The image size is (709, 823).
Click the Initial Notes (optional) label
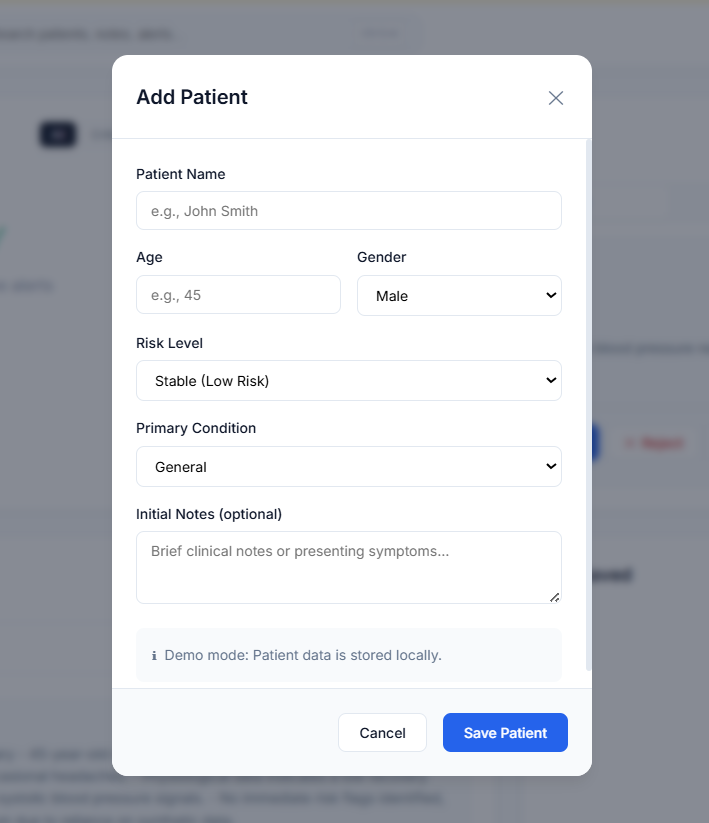coord(209,514)
